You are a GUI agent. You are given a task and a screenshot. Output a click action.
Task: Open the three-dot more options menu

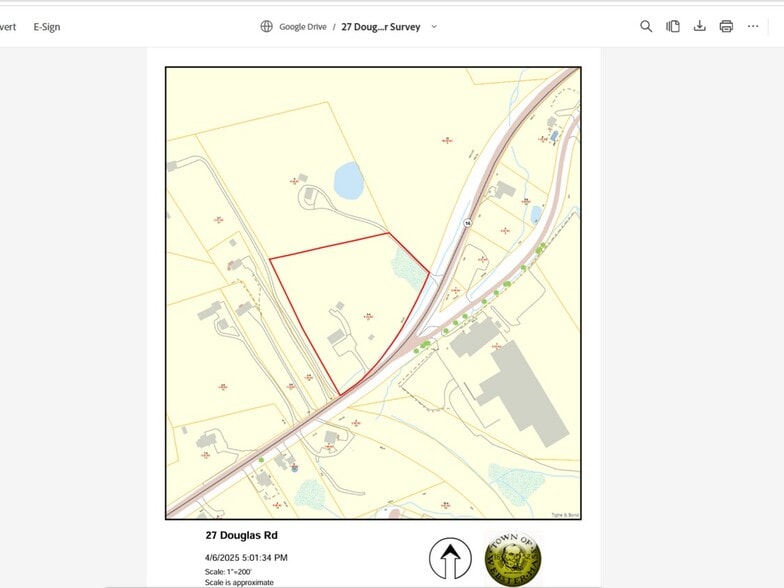(753, 26)
